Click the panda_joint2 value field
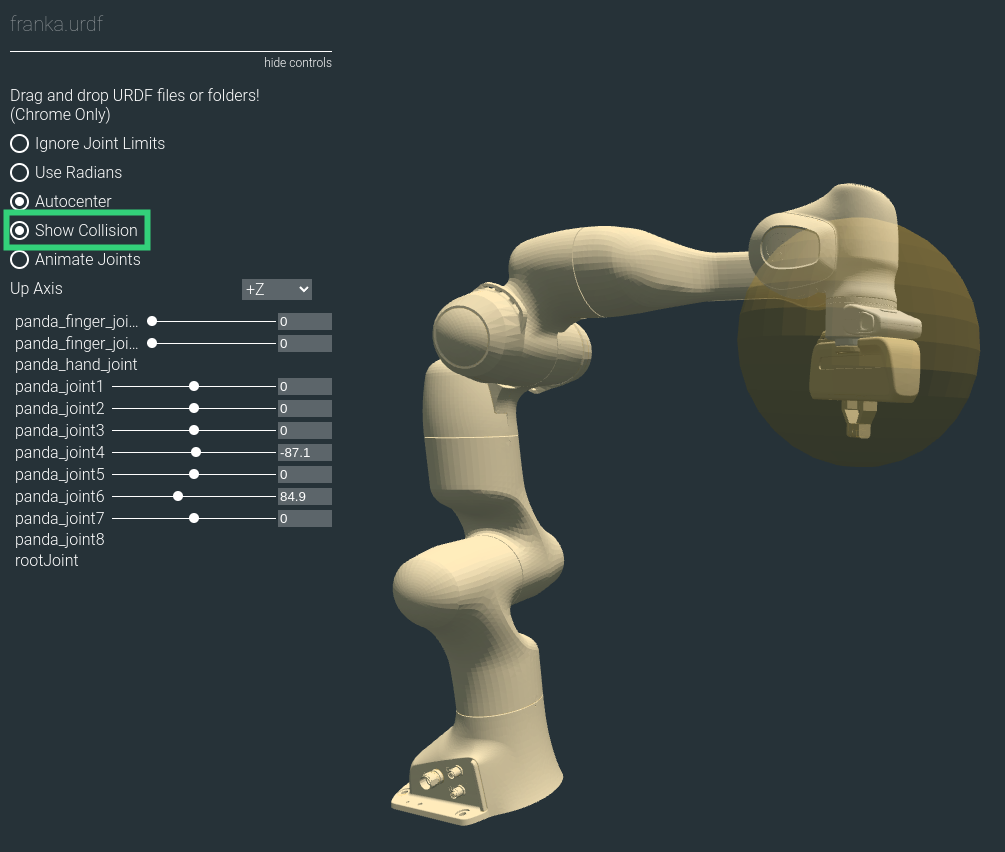 pyautogui.click(x=304, y=408)
